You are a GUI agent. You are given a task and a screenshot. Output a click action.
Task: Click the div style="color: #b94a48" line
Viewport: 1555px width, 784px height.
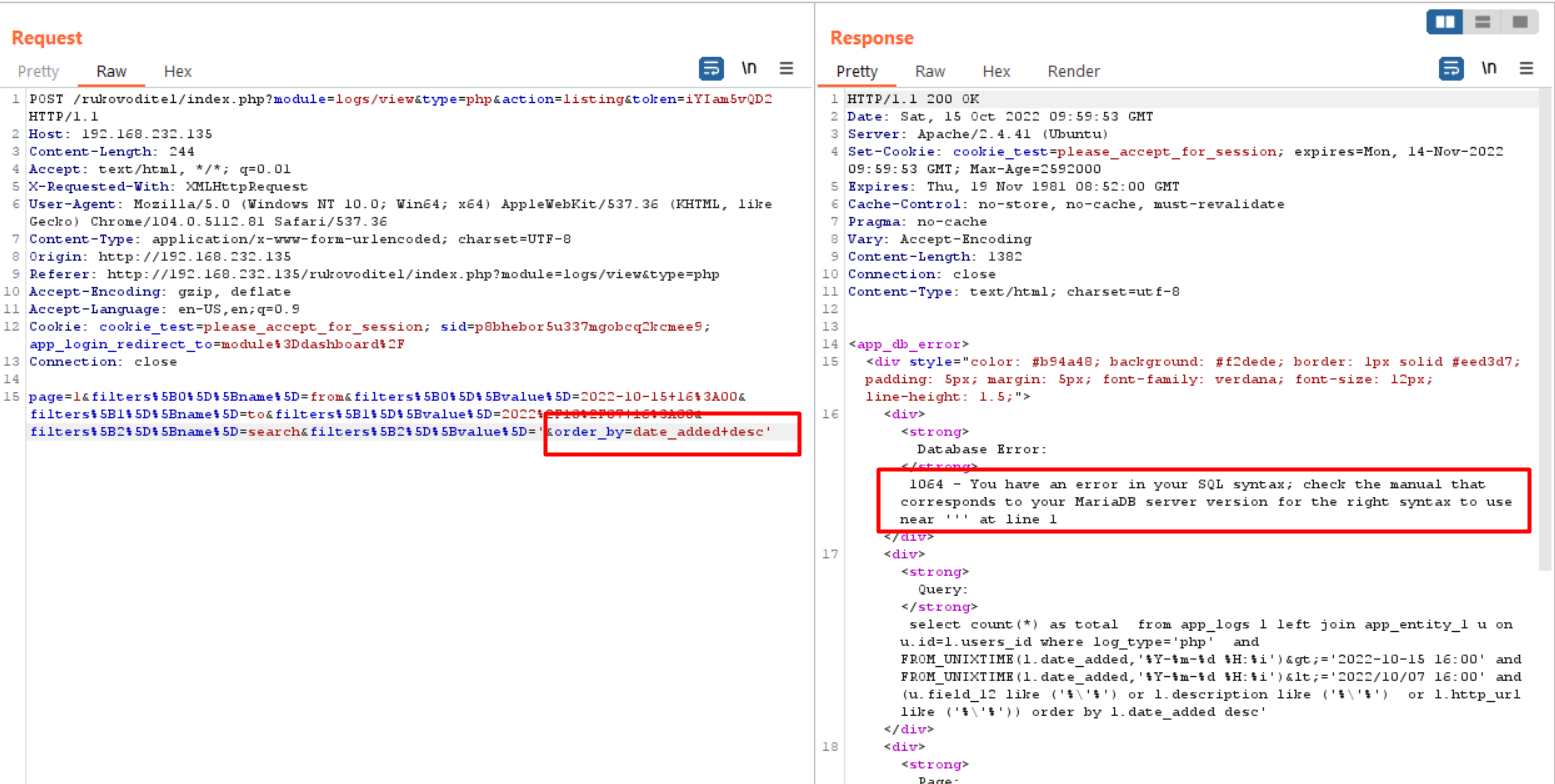point(1193,379)
